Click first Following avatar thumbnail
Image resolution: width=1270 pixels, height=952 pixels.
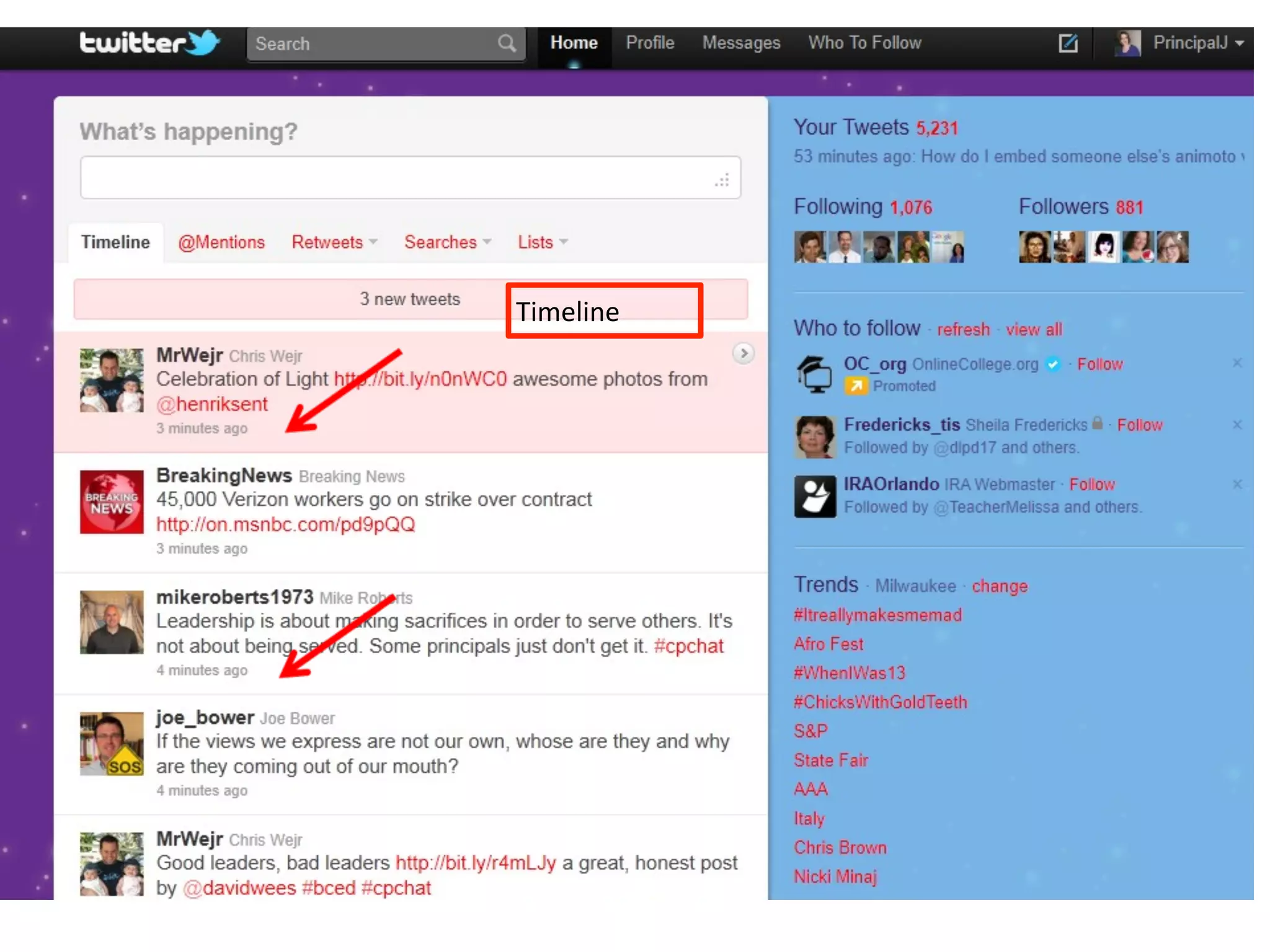pyautogui.click(x=810, y=247)
